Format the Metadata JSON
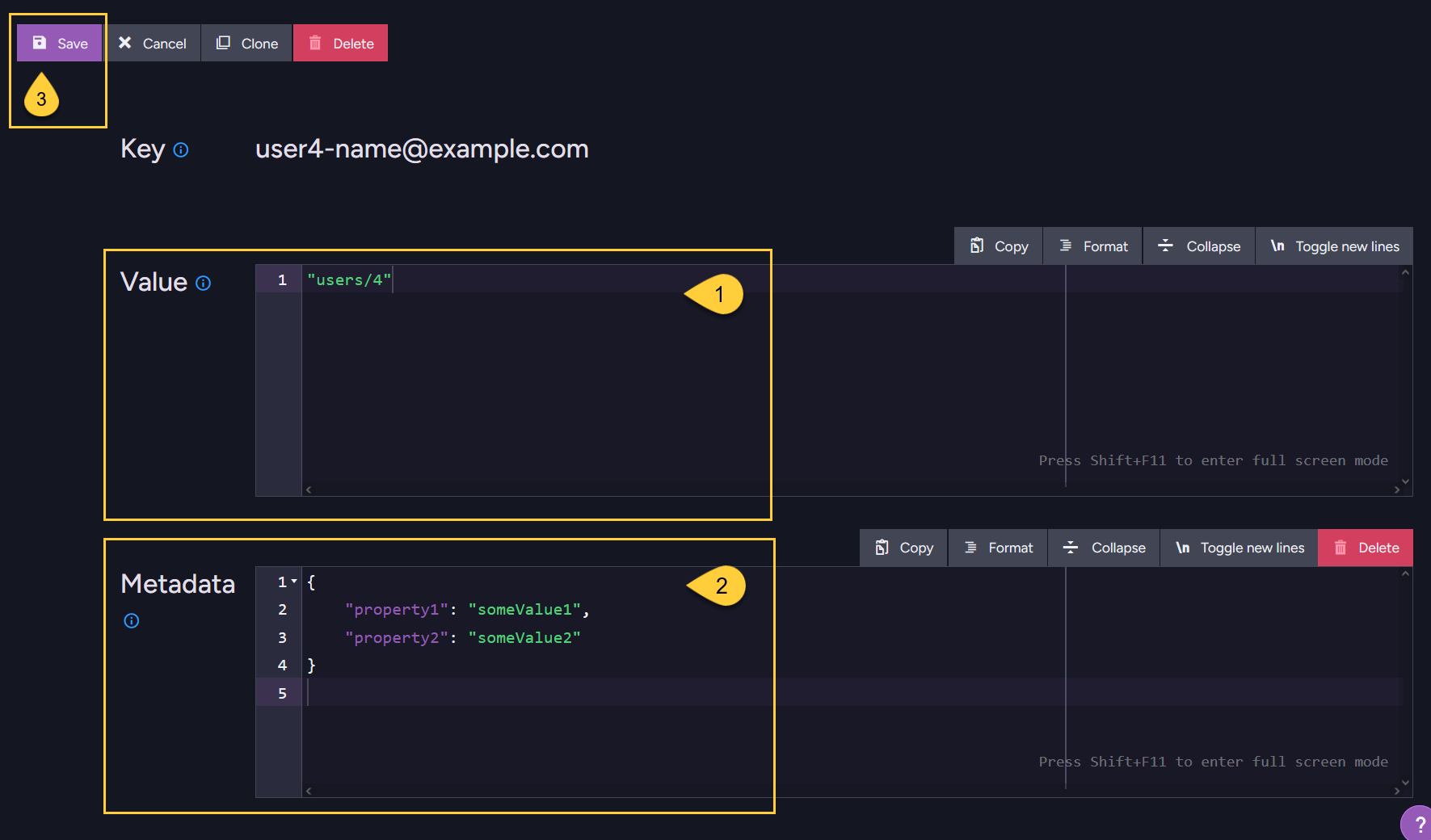 (999, 548)
